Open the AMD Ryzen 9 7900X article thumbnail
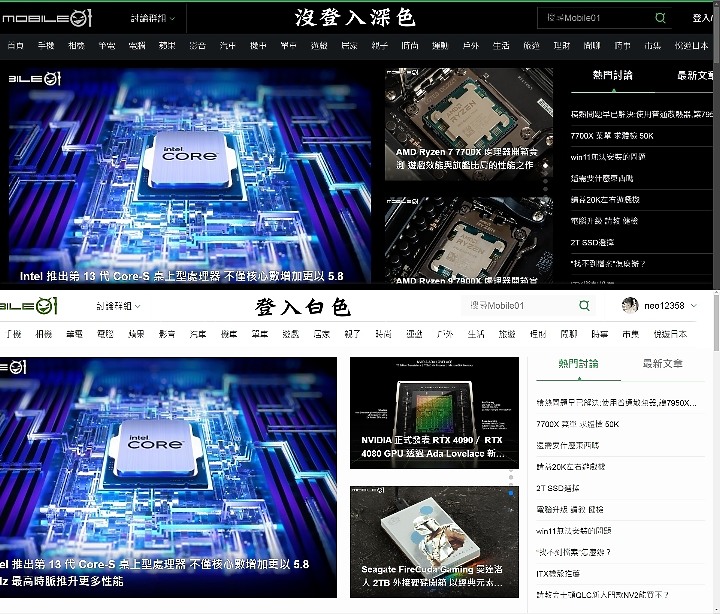Screen dimensions: 720x614 coord(468,240)
